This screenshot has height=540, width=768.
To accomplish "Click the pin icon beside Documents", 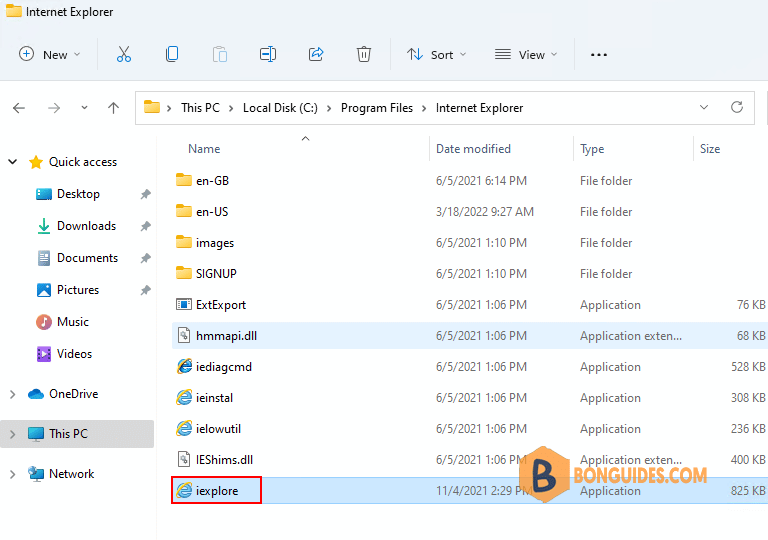I will coord(145,258).
